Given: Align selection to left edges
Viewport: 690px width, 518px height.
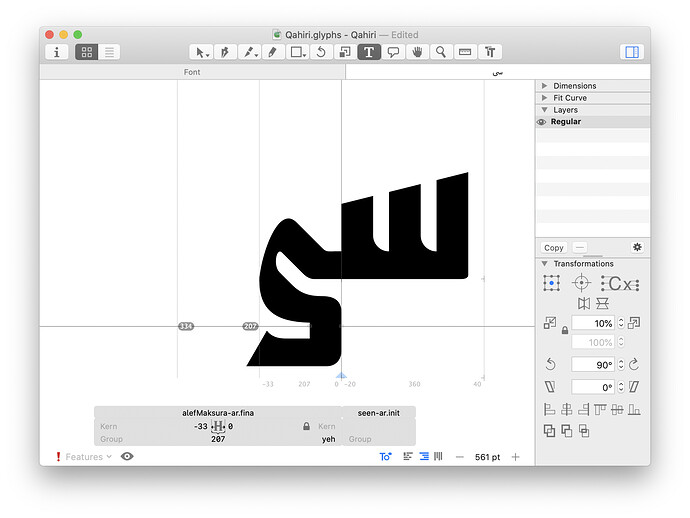Looking at the screenshot, I should (x=549, y=410).
